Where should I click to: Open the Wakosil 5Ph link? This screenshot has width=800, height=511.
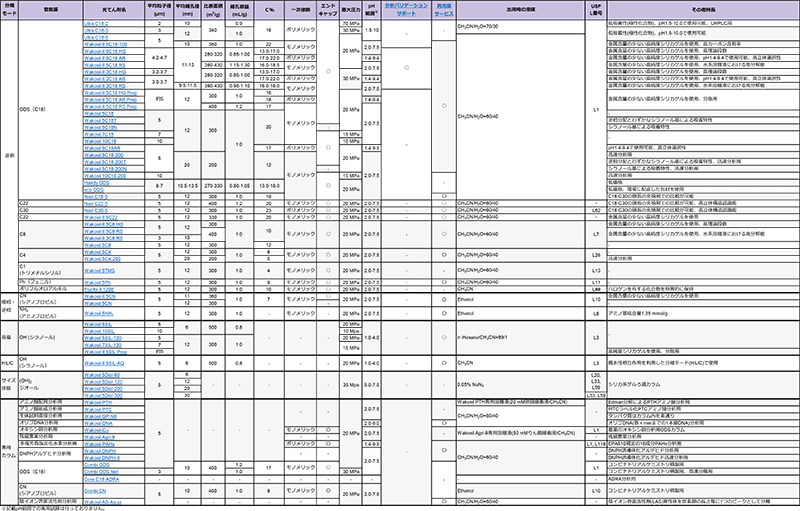tap(97, 283)
